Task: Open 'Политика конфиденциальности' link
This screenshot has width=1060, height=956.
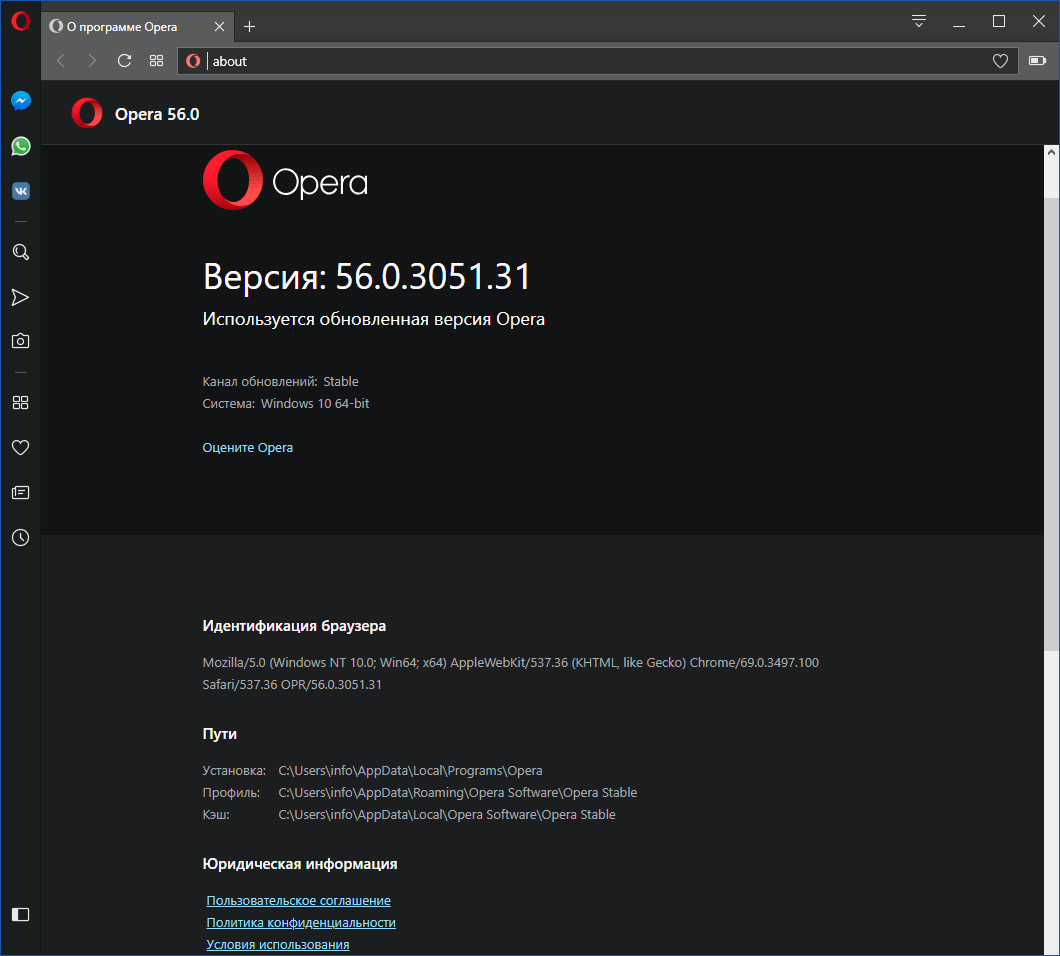Action: (x=301, y=923)
